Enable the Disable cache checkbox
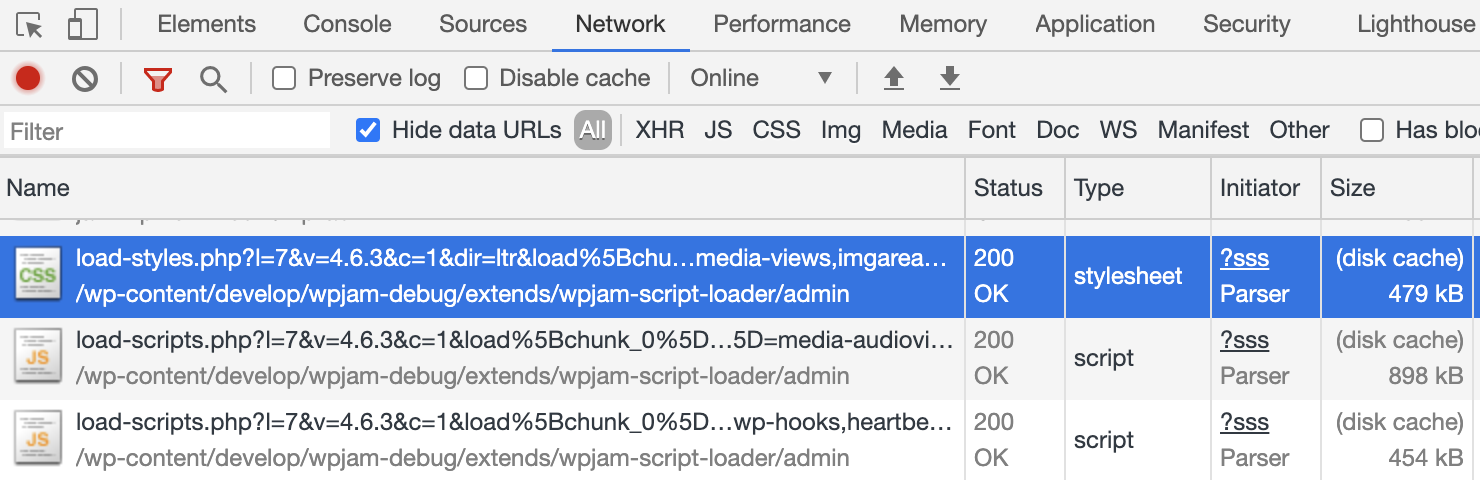 (x=476, y=78)
